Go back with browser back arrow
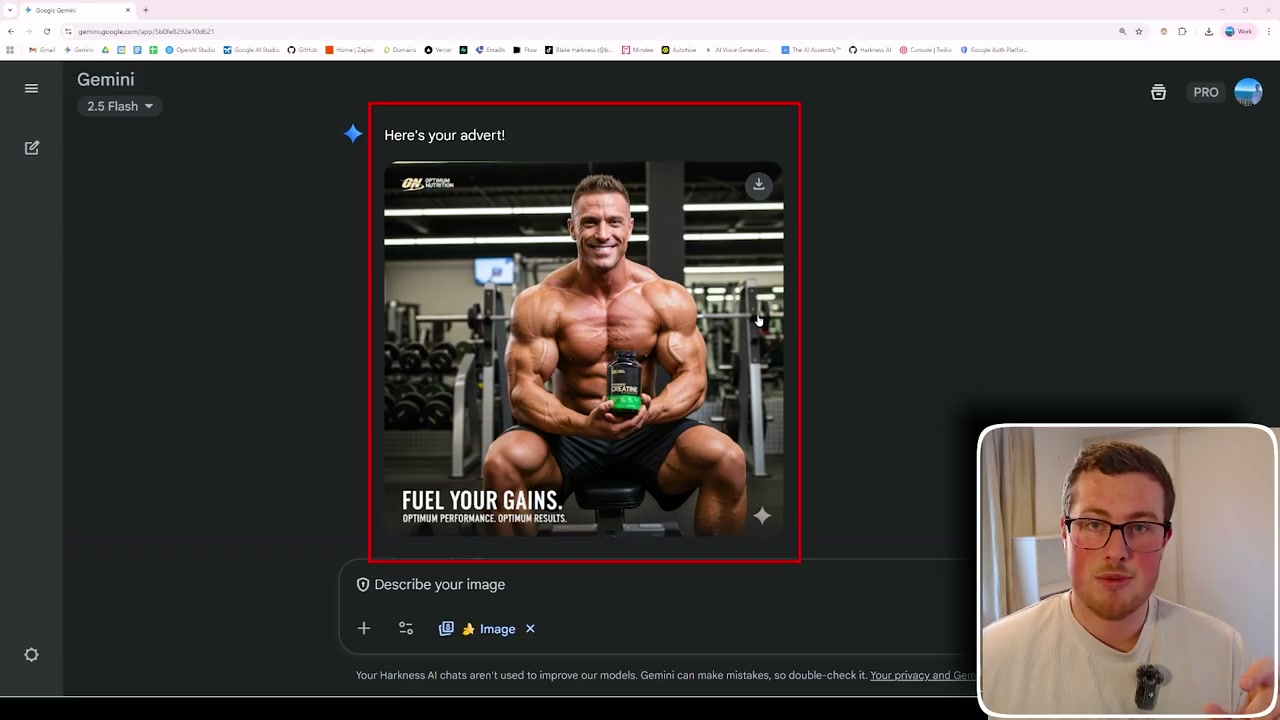Image resolution: width=1280 pixels, height=720 pixels. tap(11, 31)
